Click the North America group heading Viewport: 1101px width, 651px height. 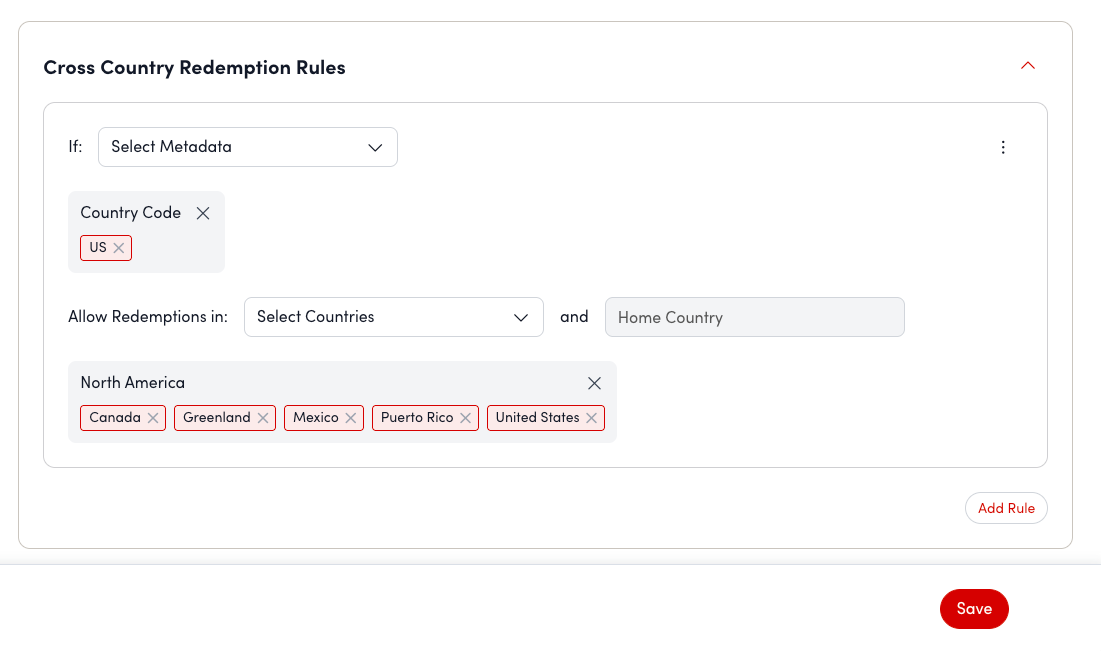click(x=132, y=383)
